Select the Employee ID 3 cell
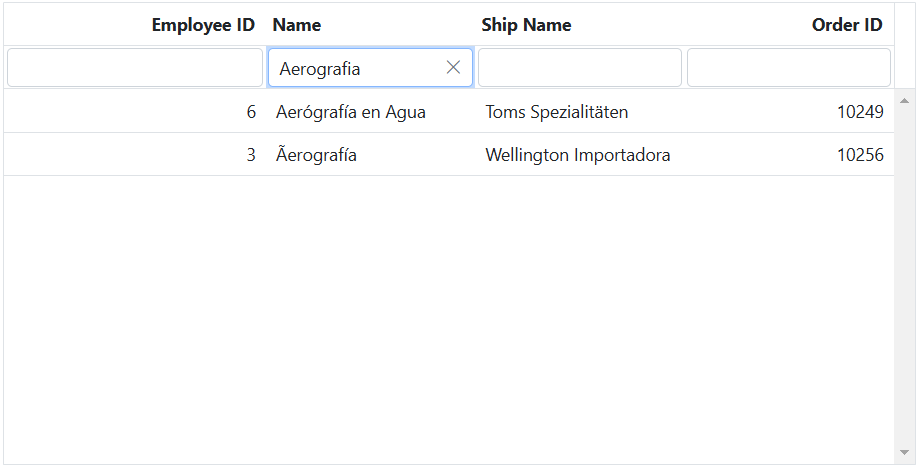The image size is (919, 468). click(x=251, y=155)
